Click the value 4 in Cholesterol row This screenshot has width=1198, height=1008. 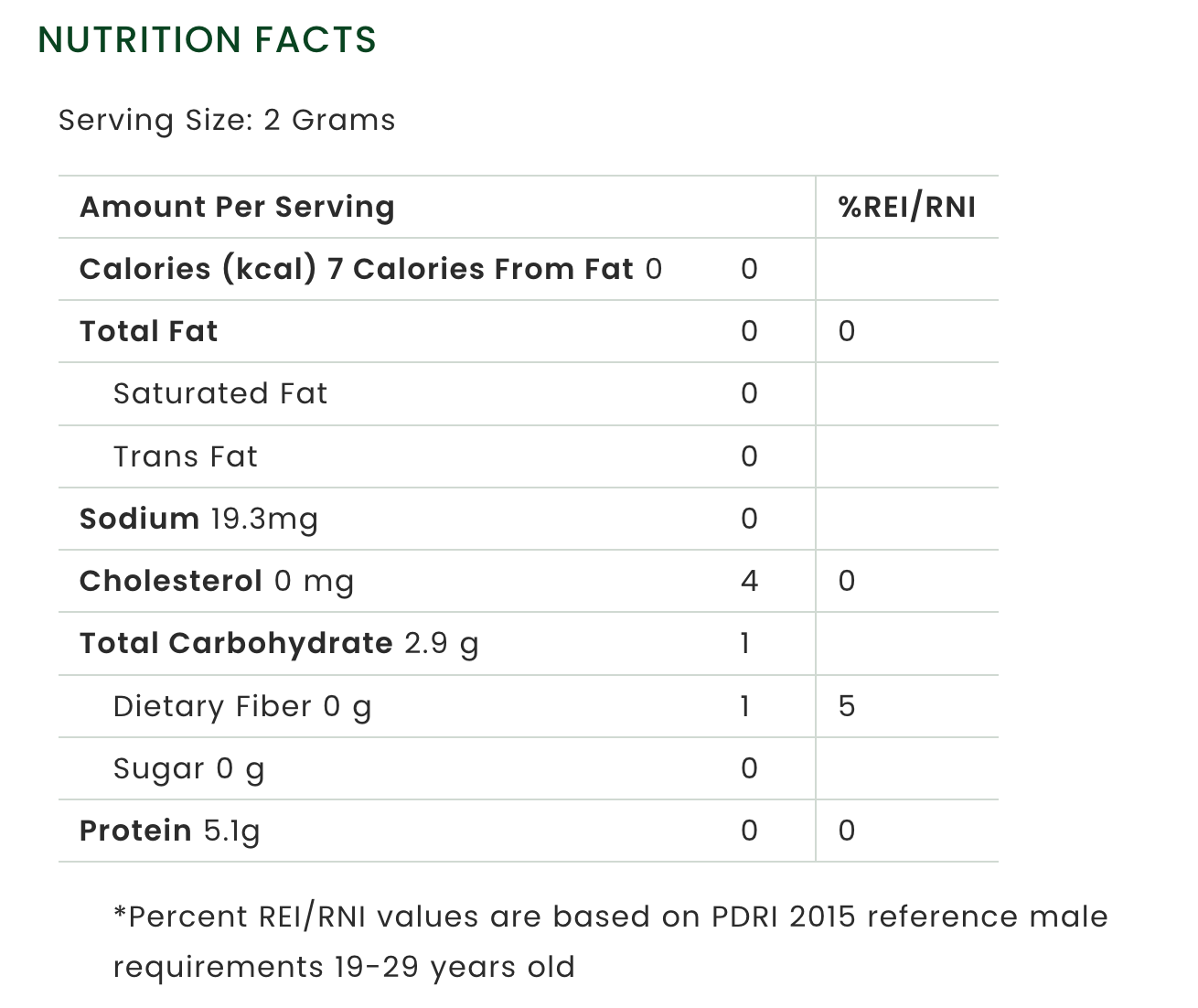[x=749, y=581]
